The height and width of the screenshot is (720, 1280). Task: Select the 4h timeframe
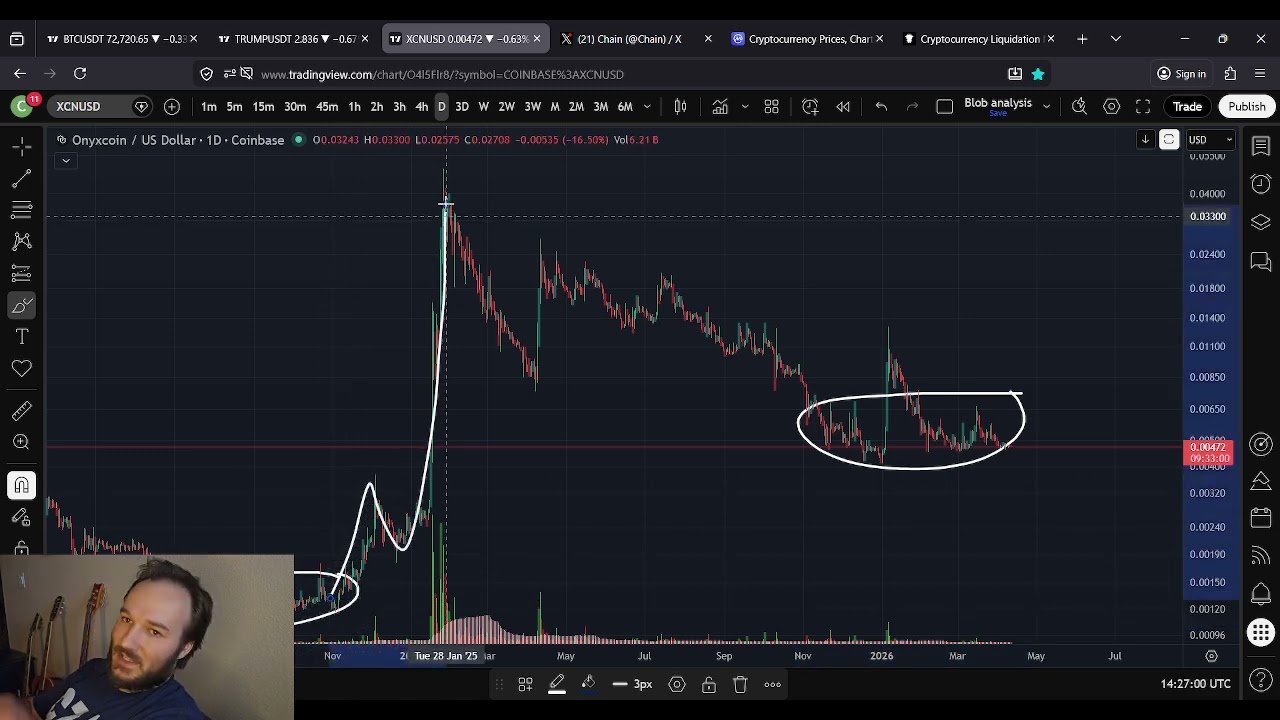(421, 107)
